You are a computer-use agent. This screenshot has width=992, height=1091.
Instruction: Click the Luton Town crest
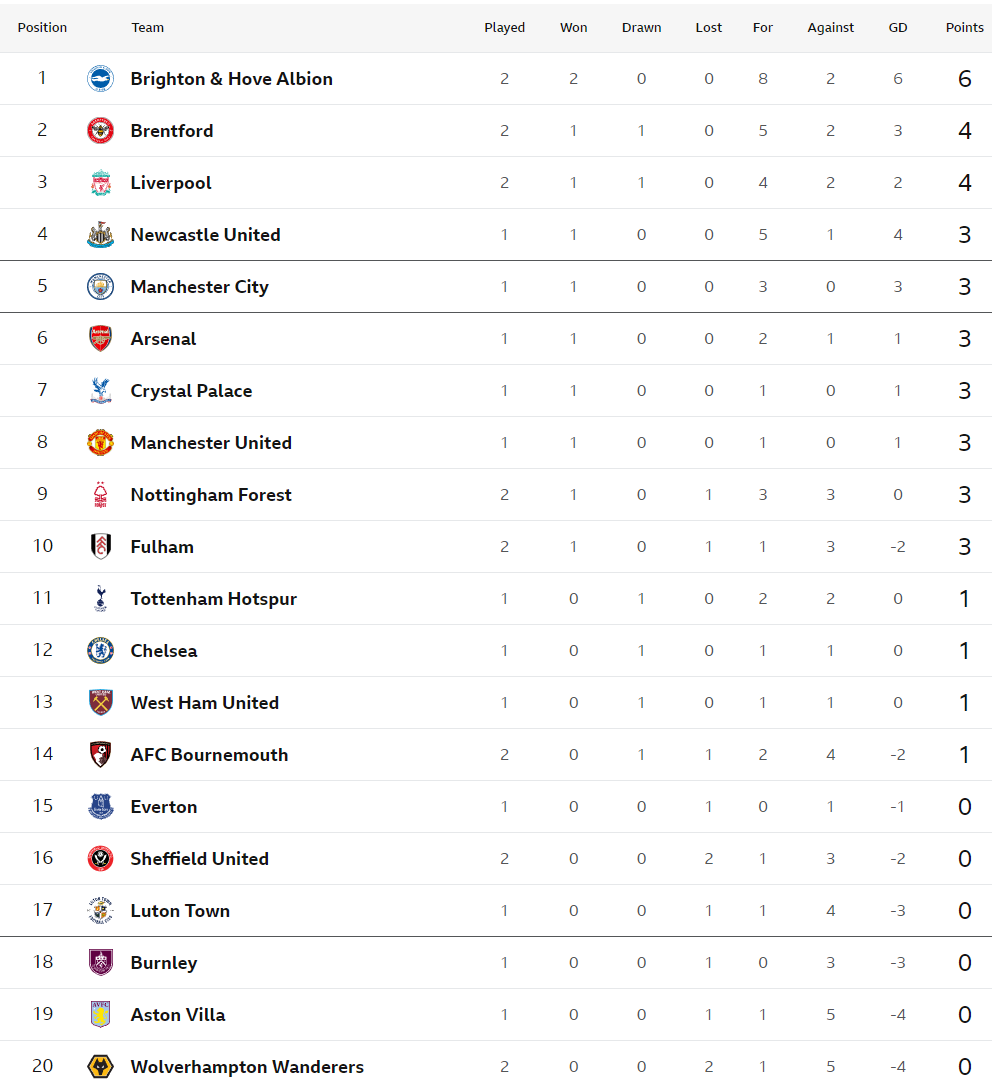tap(100, 911)
